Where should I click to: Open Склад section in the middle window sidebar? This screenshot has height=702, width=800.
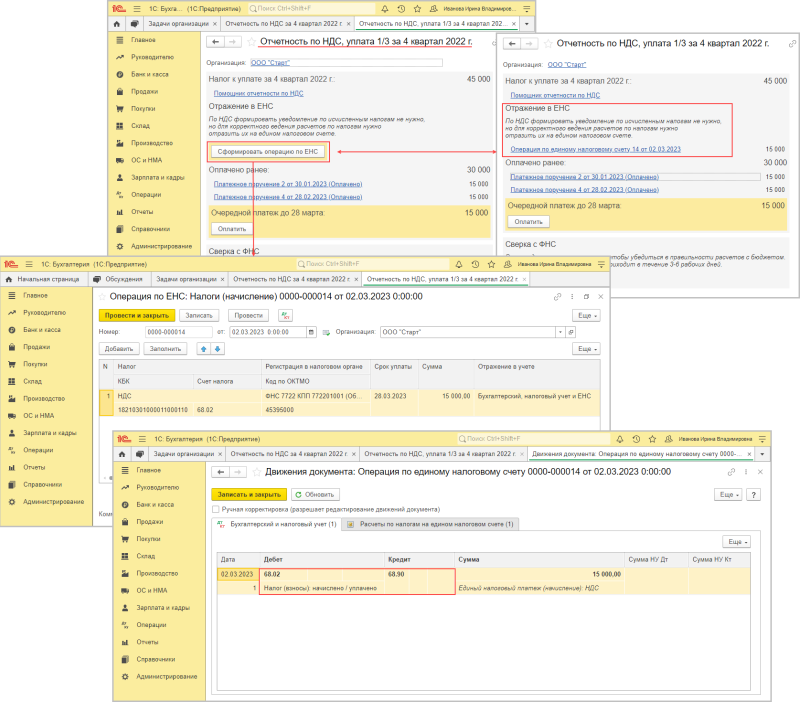(32, 381)
